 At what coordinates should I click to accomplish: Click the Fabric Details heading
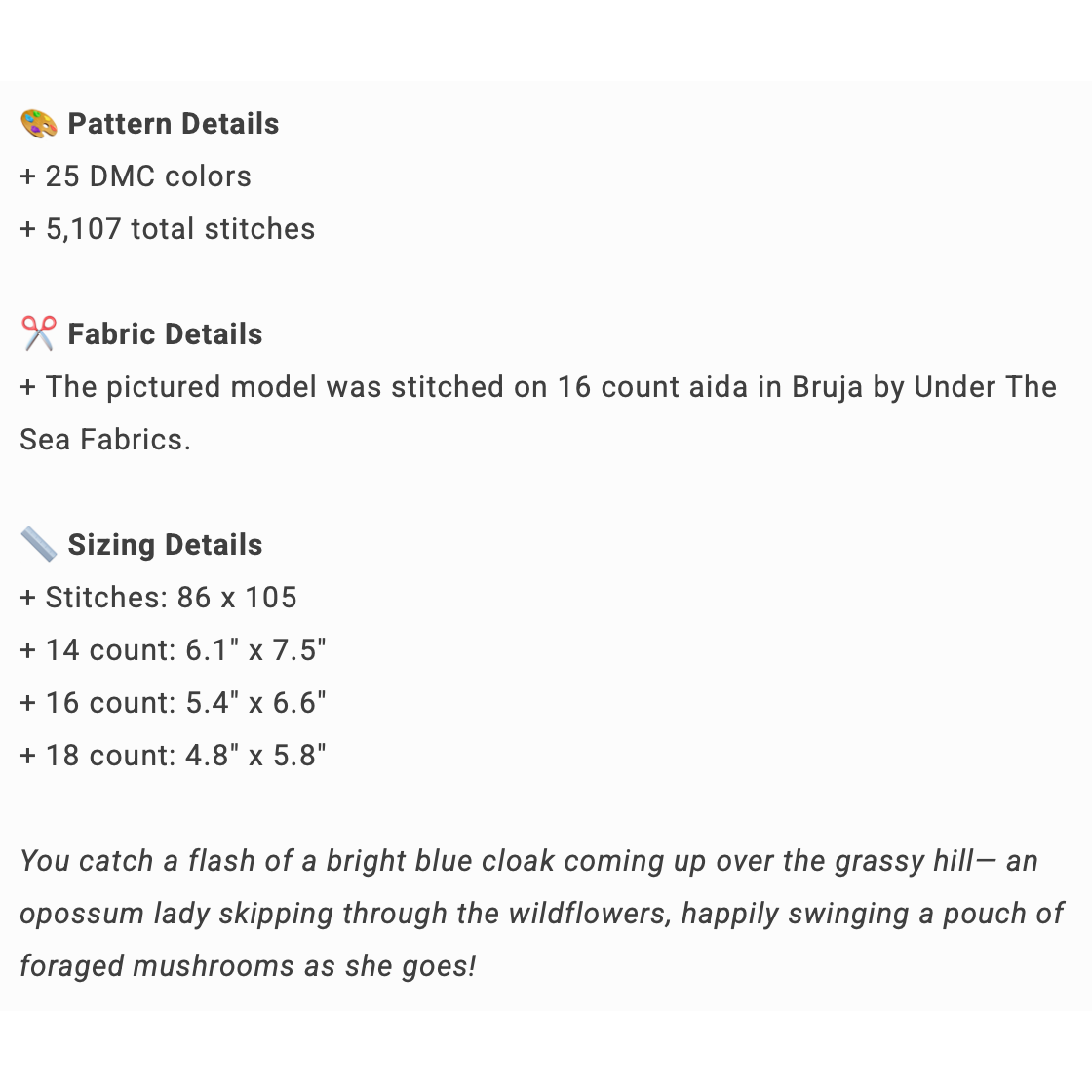[165, 334]
